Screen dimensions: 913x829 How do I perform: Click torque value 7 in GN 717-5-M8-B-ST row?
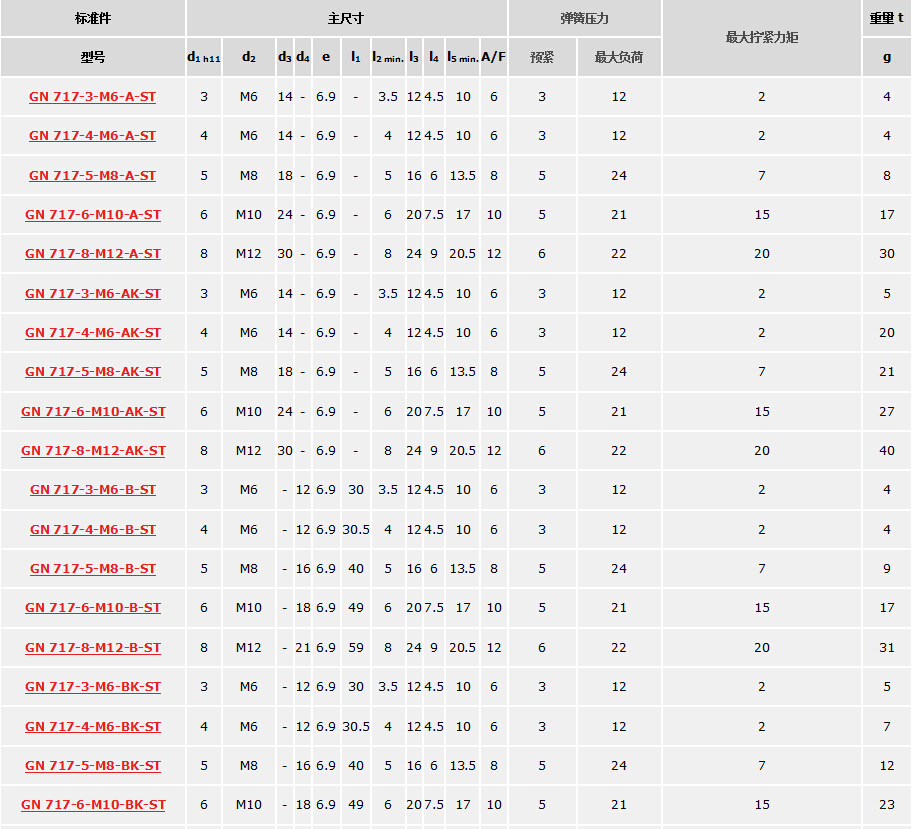(762, 569)
